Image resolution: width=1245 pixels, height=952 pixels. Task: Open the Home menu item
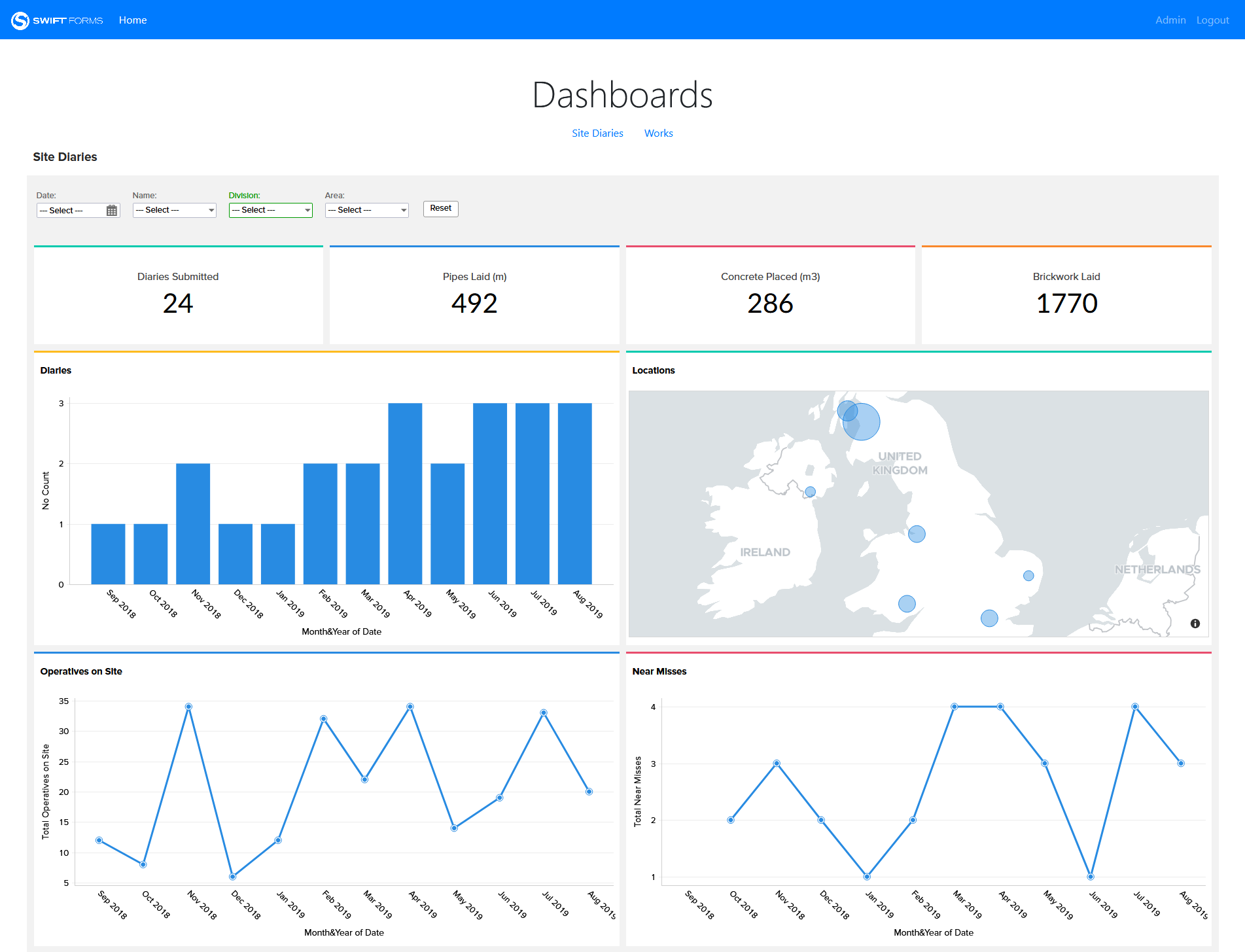click(132, 20)
